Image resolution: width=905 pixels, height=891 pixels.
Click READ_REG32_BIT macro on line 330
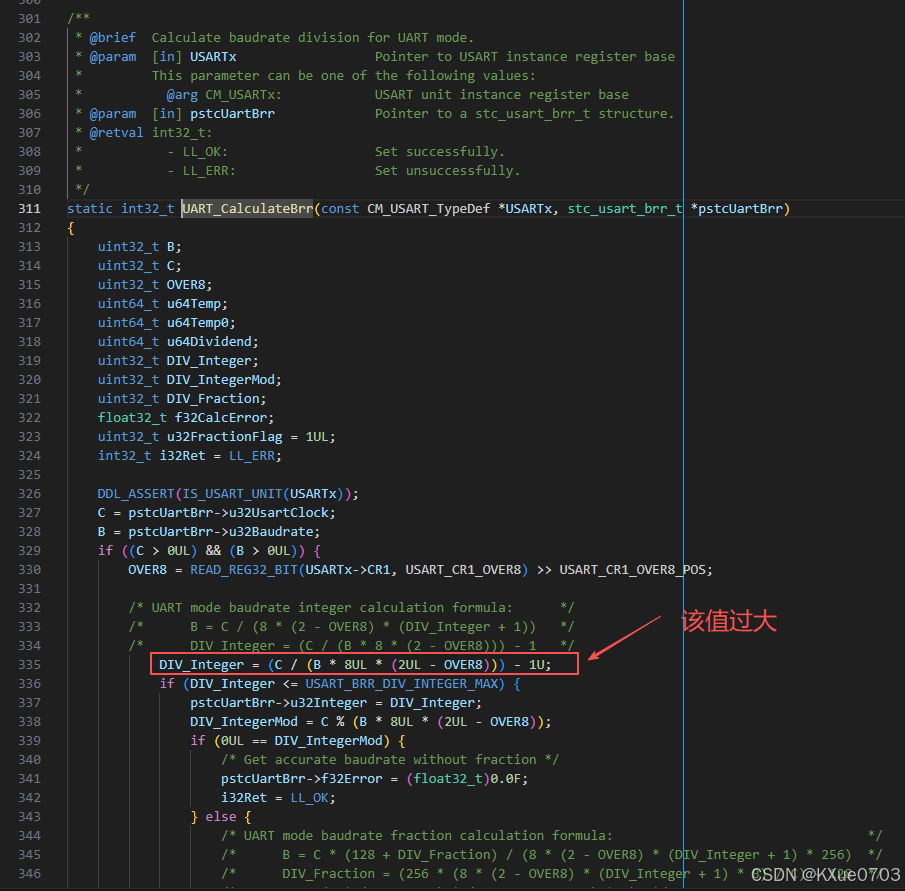click(x=244, y=570)
